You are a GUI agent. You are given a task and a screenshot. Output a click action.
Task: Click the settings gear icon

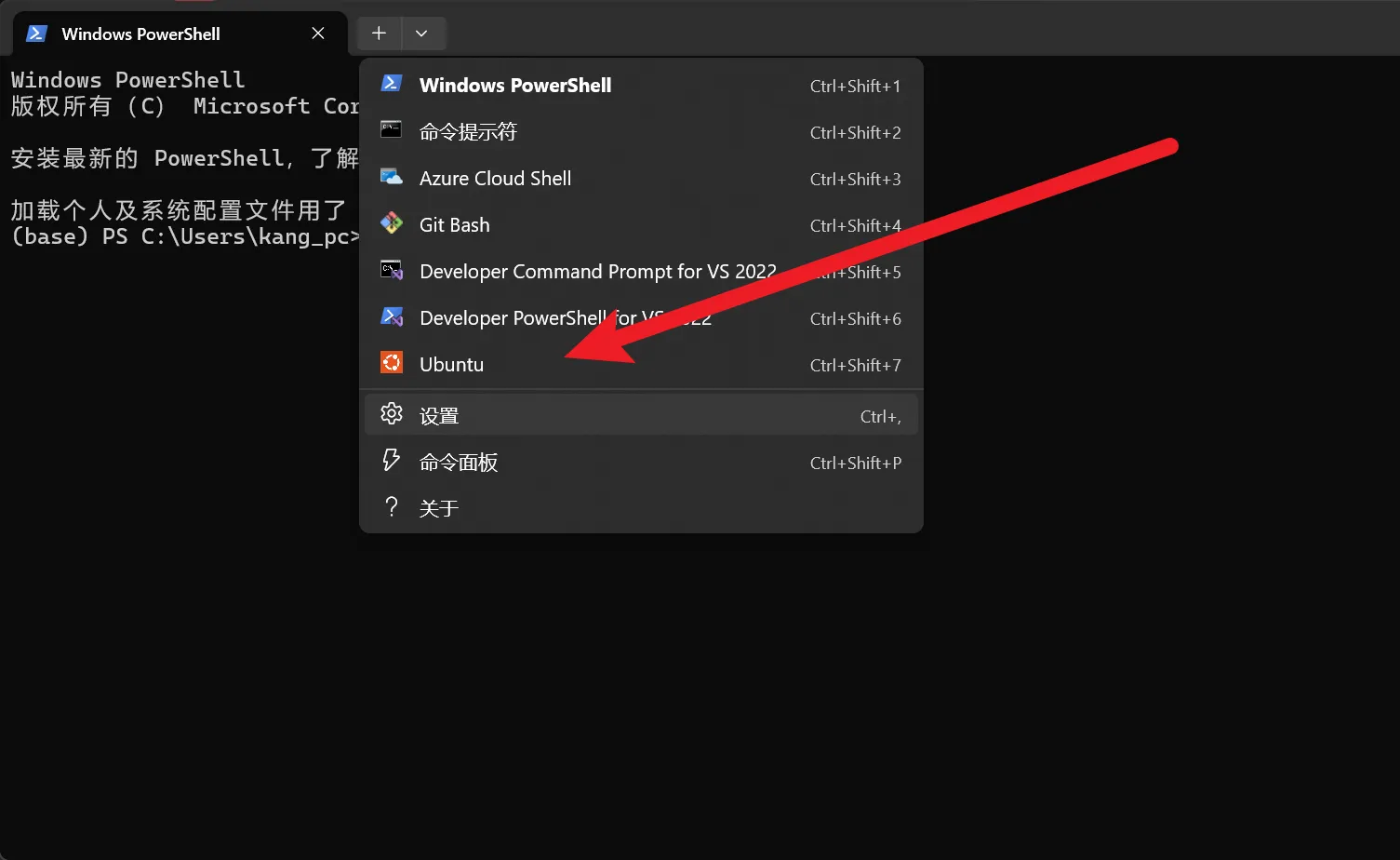(x=392, y=414)
